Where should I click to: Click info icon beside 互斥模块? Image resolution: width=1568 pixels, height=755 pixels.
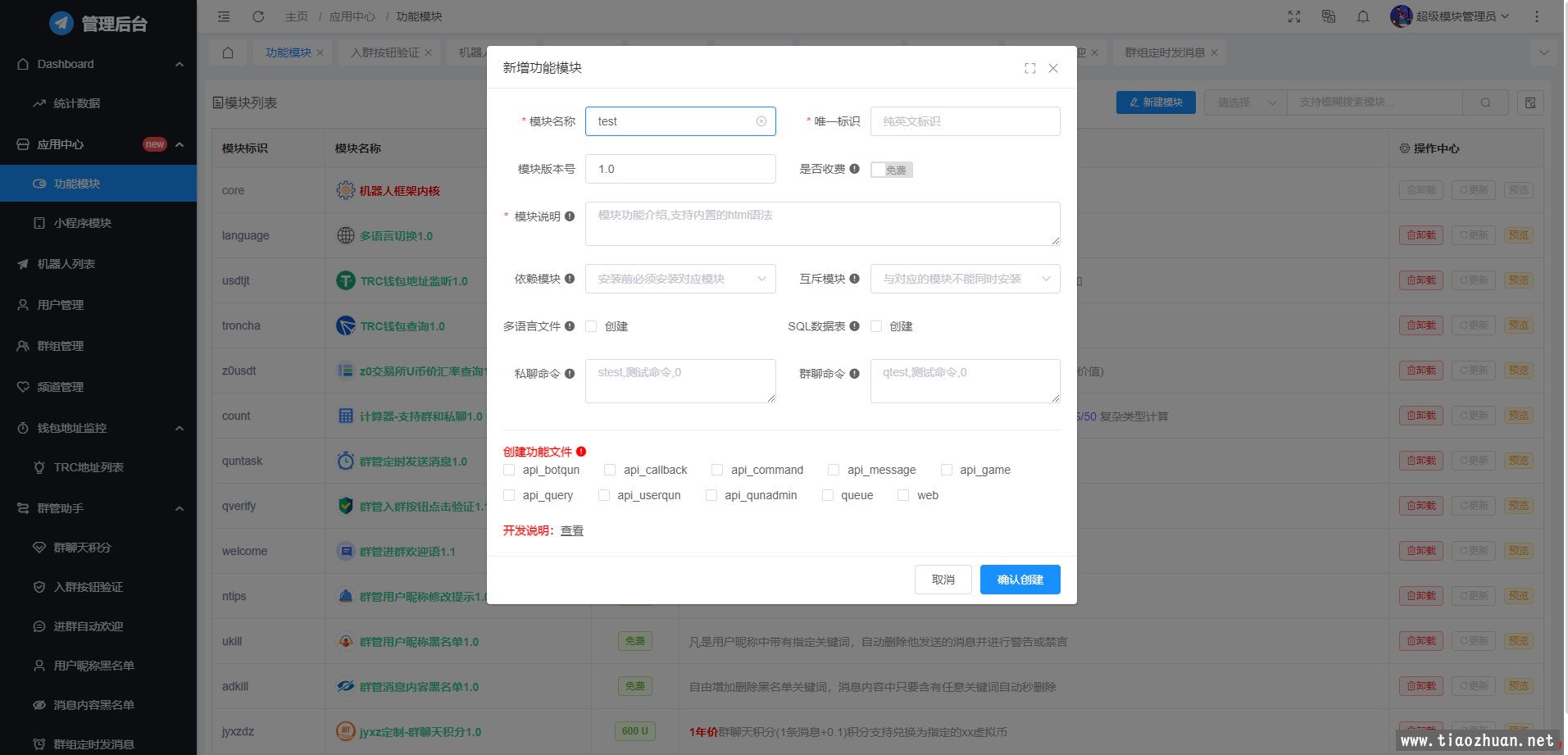click(855, 279)
